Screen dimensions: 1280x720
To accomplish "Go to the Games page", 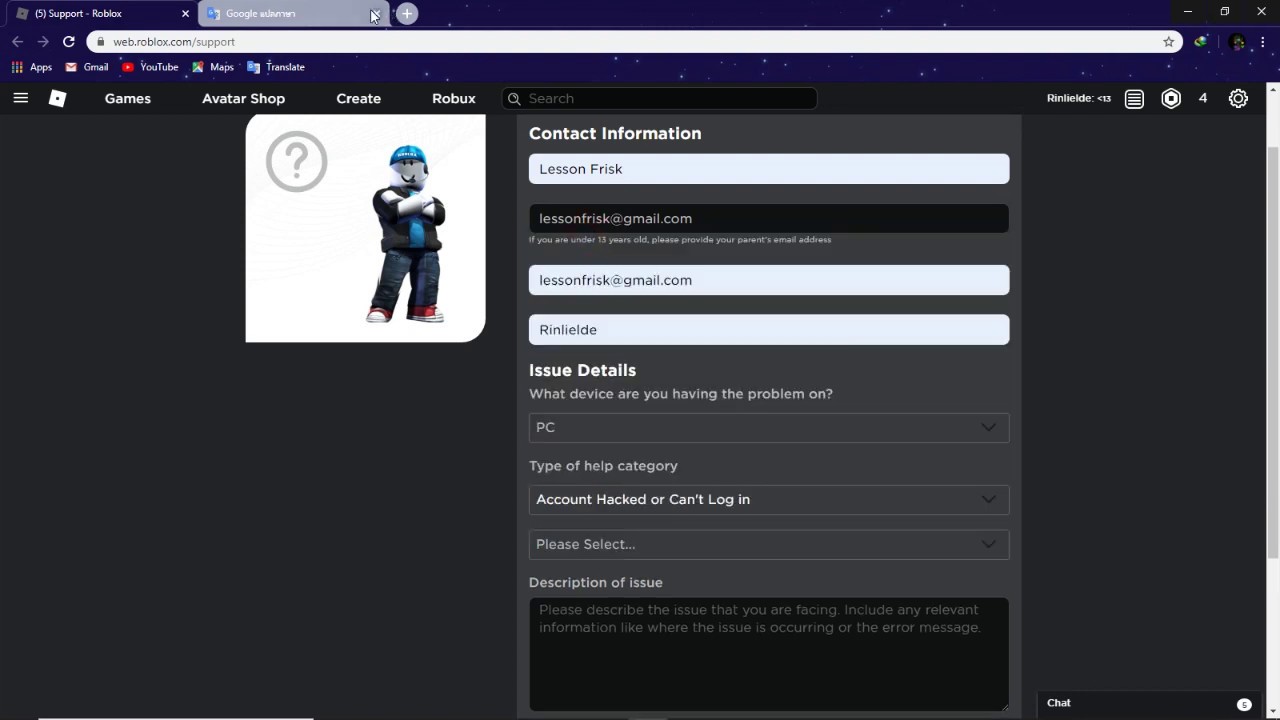I will pos(128,98).
